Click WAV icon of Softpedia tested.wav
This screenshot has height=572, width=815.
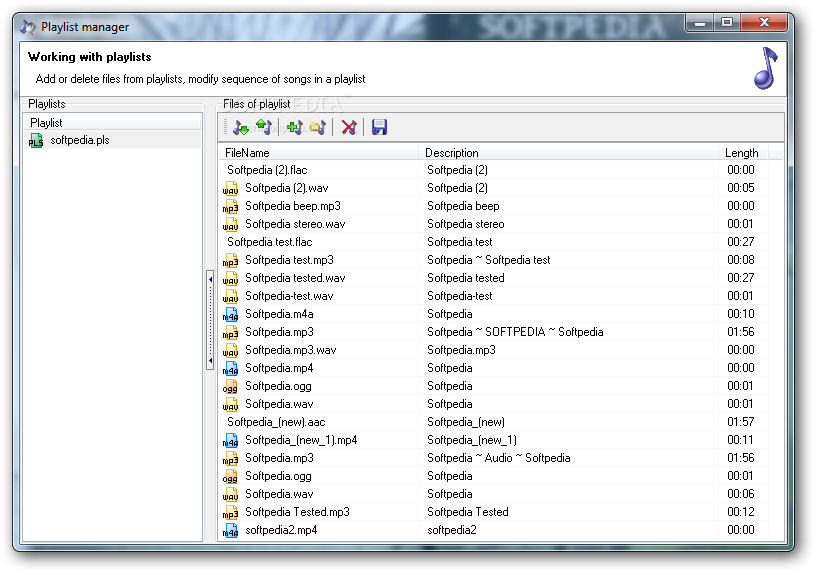coord(230,278)
